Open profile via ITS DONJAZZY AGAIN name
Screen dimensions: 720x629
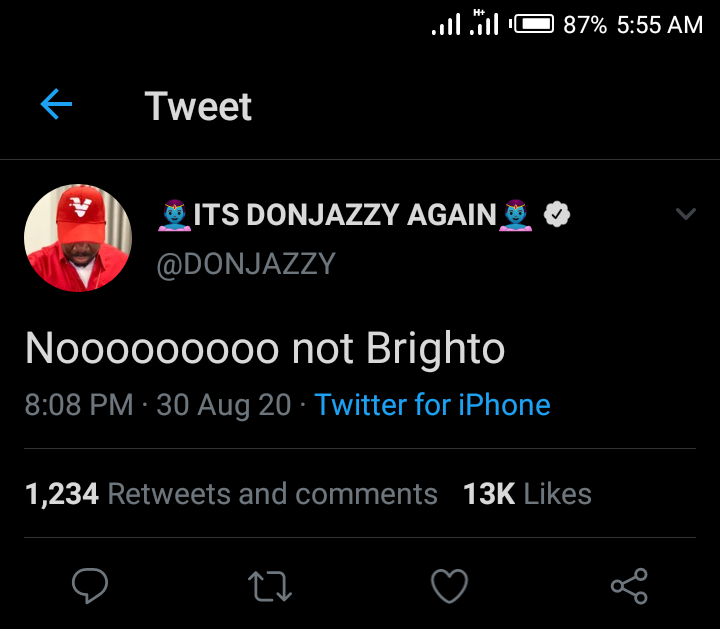click(345, 215)
